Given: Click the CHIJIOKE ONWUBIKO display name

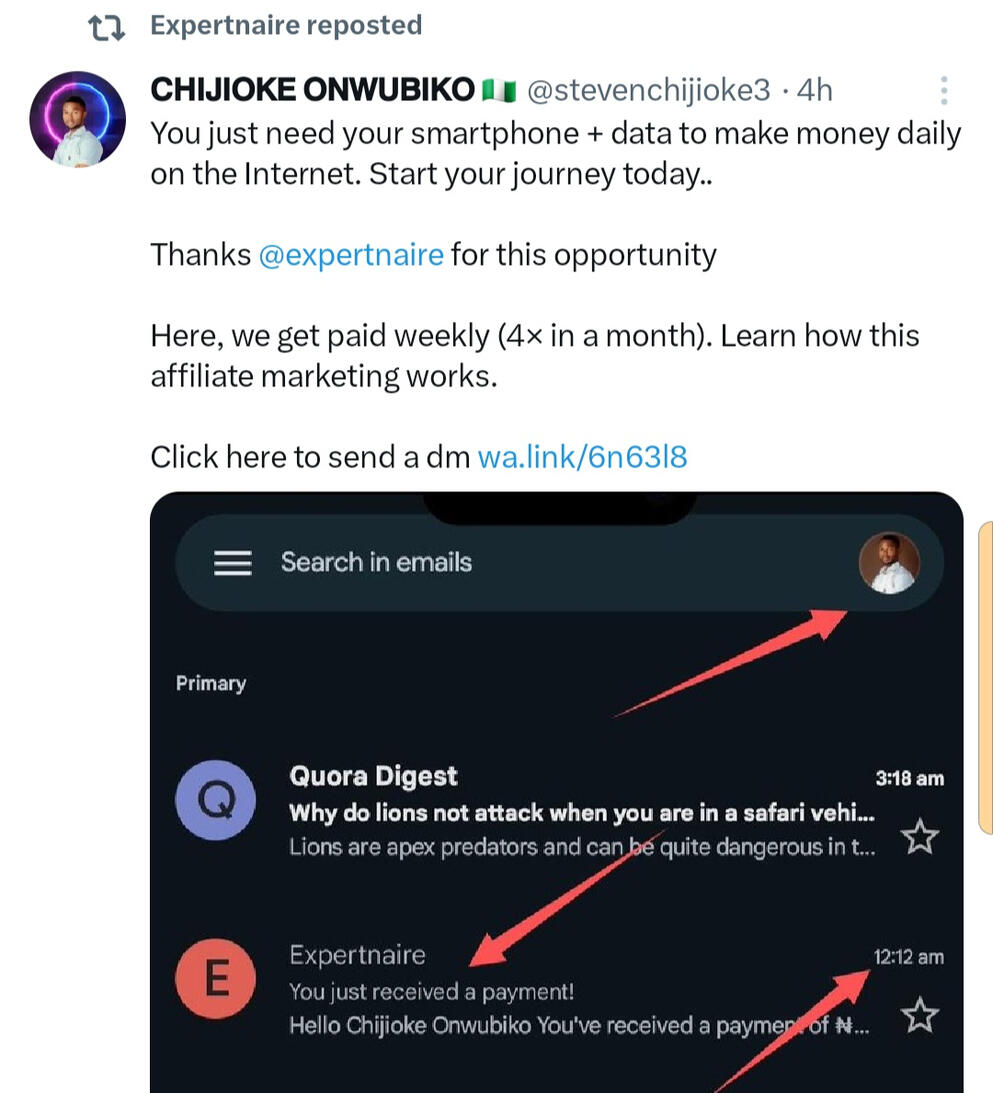Looking at the screenshot, I should point(312,91).
